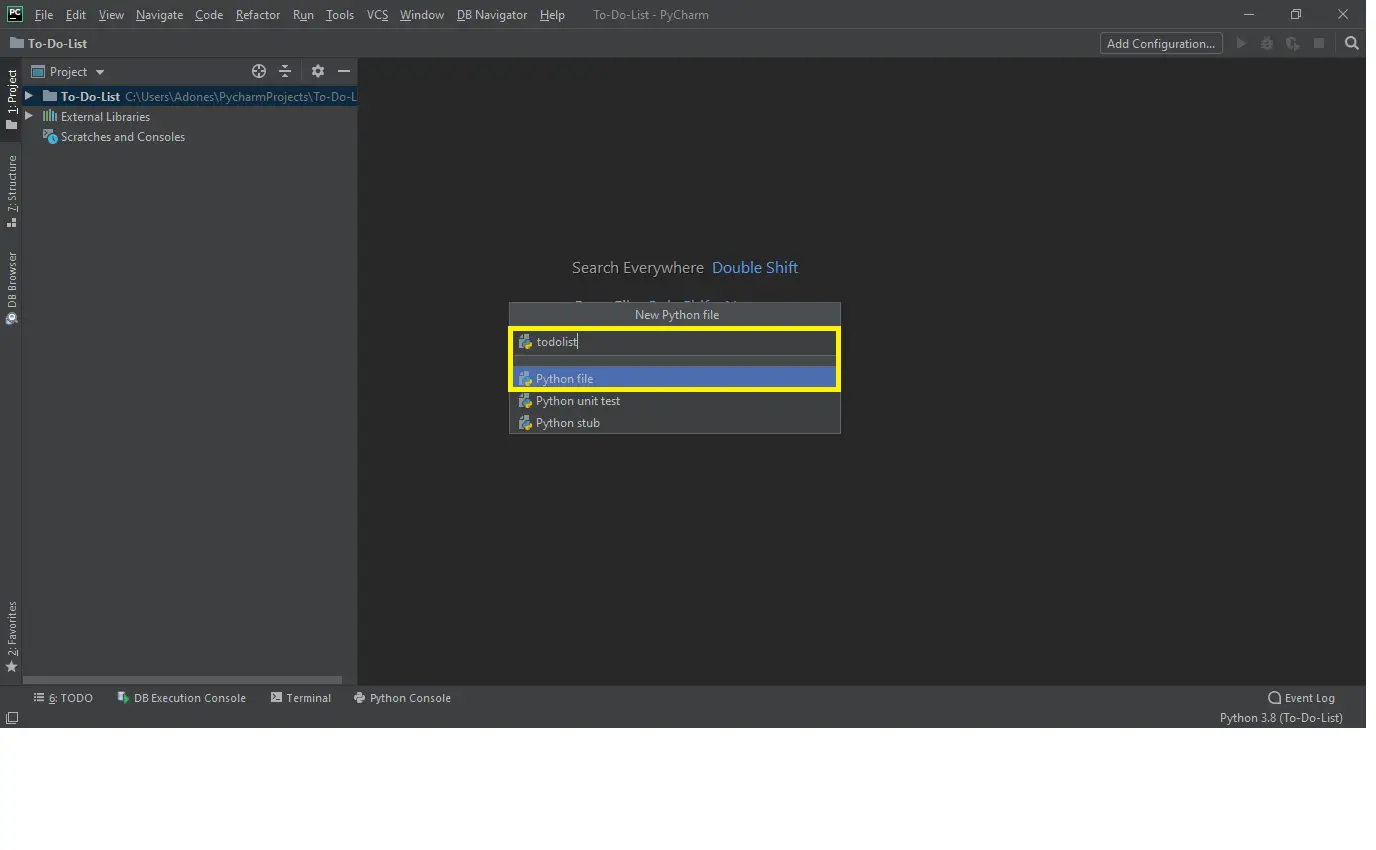Click the Double Shift shortcut link
The height and width of the screenshot is (850, 1376).
tap(755, 267)
